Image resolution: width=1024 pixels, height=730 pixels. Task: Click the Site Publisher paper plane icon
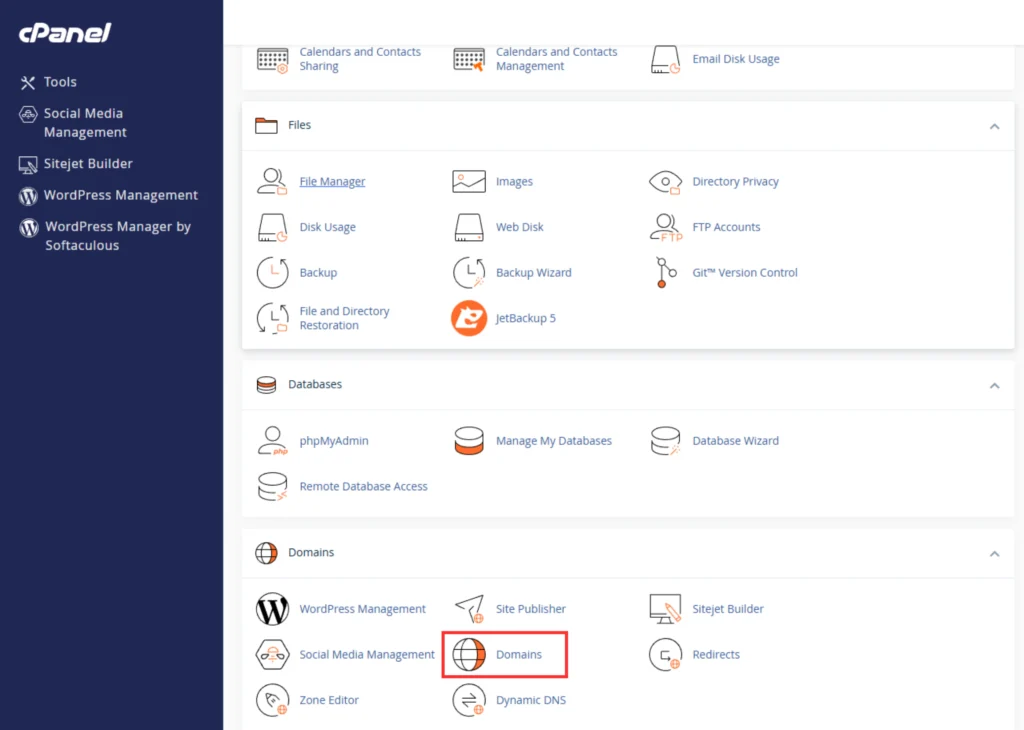coord(469,609)
